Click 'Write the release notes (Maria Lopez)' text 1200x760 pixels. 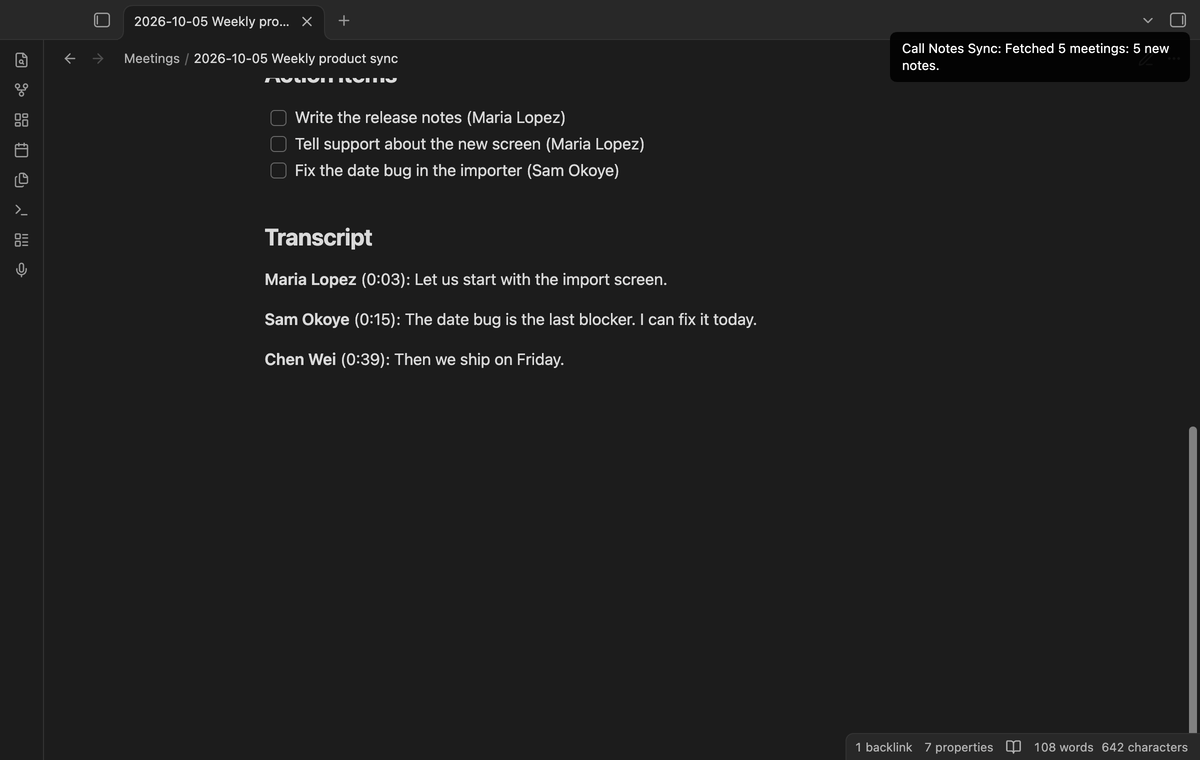click(430, 118)
